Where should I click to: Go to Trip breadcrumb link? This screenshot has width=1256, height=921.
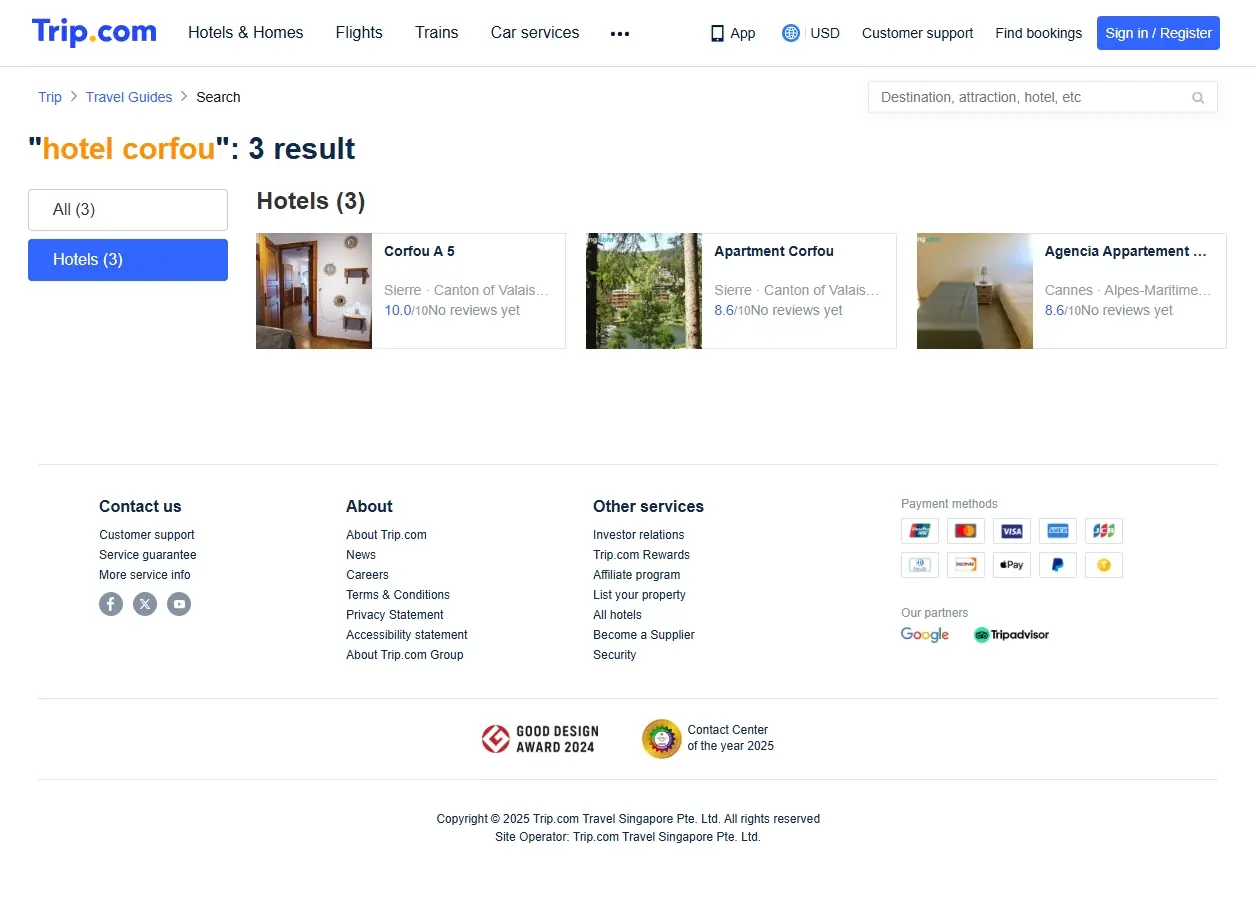coord(50,97)
